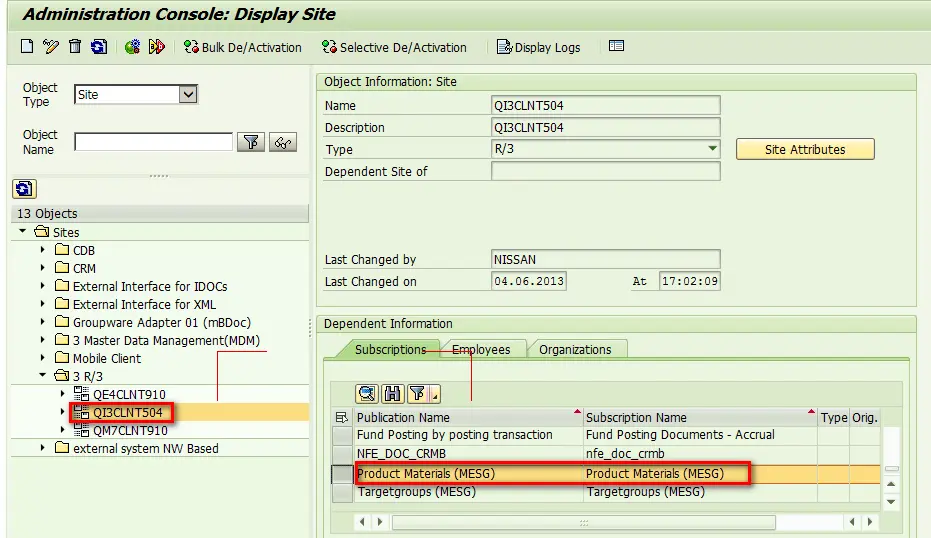Click the filter icon beside Object Name
Image resolution: width=931 pixels, height=538 pixels.
[251, 142]
